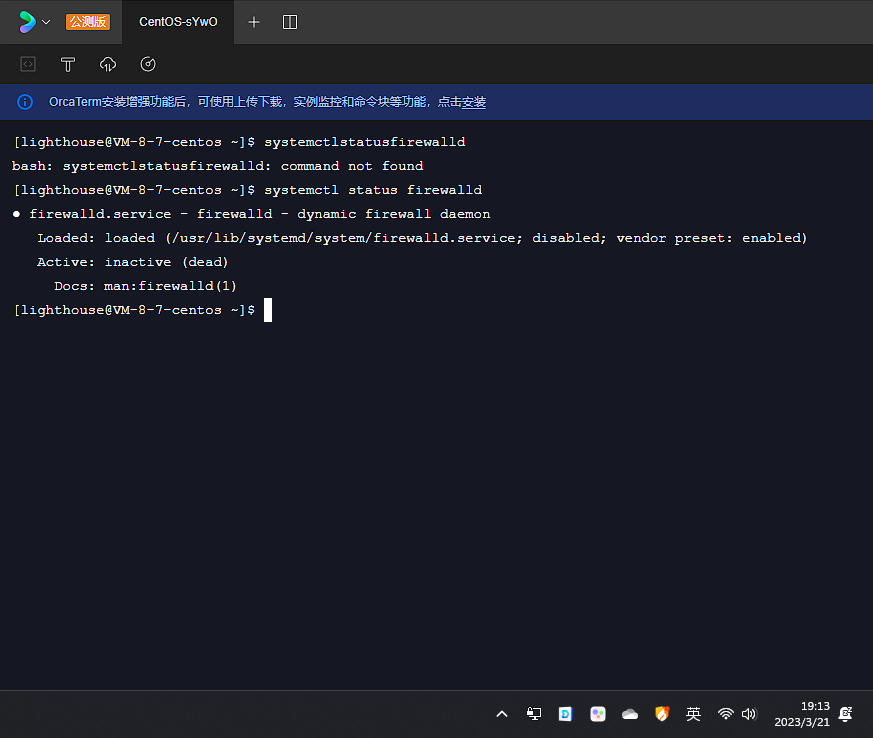This screenshot has height=738, width=873.
Task: Click the terminal cursor at last prompt
Action: pyautogui.click(x=268, y=310)
